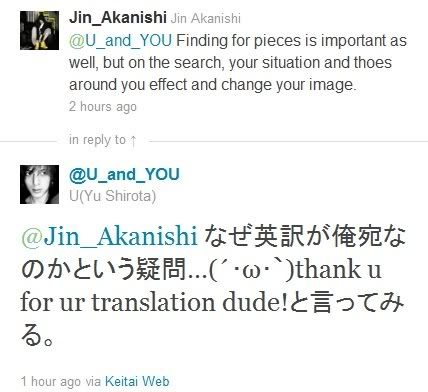Follow the @Jin_Akanishi mention in the reply

[109, 237]
